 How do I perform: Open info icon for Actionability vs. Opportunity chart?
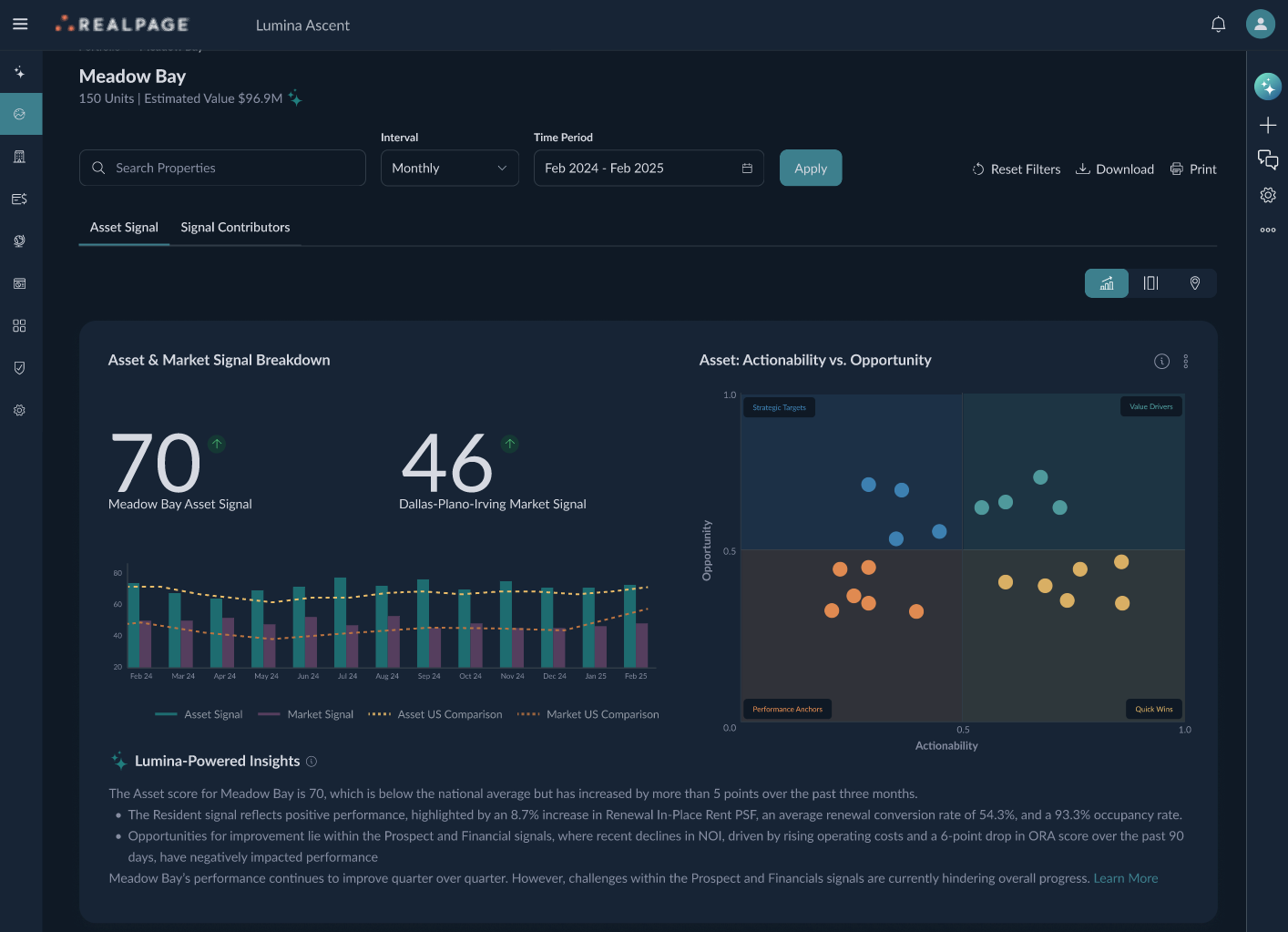point(1161,361)
